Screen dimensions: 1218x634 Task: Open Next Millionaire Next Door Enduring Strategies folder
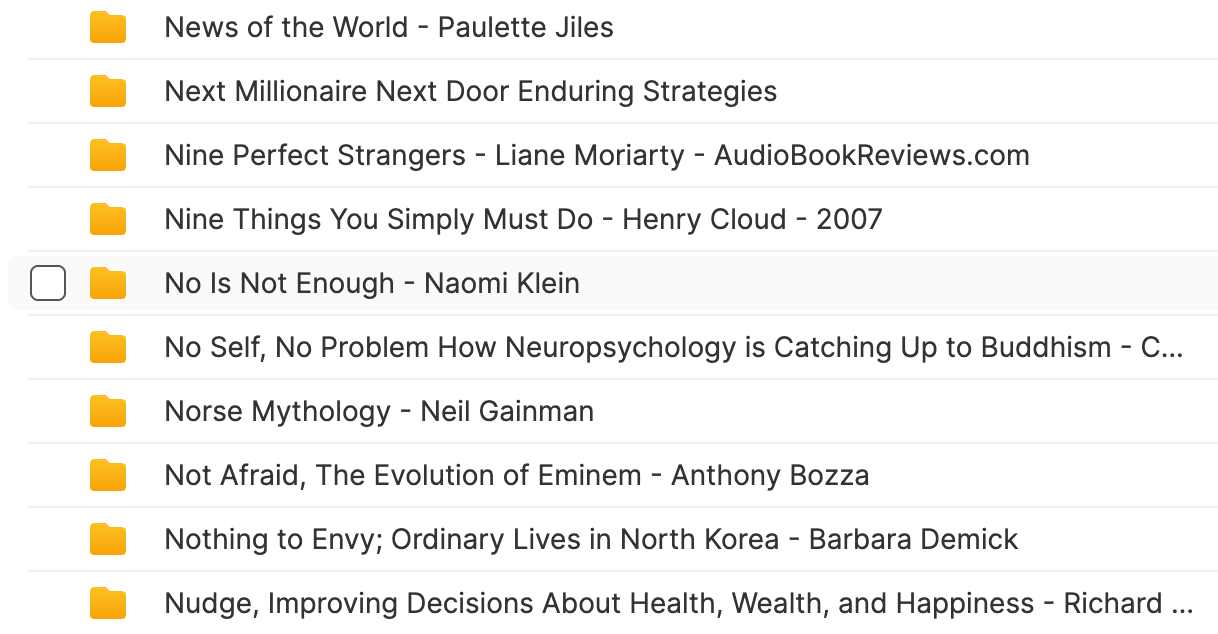click(471, 91)
